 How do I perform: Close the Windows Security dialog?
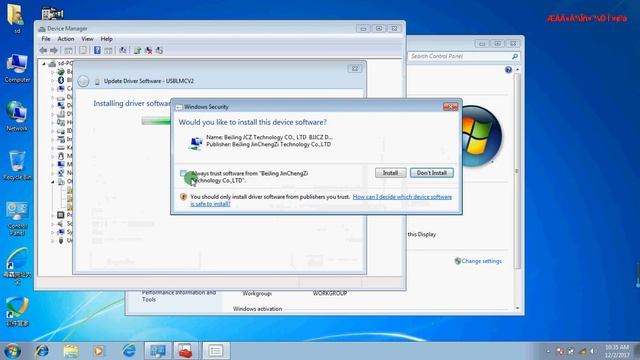(x=450, y=107)
